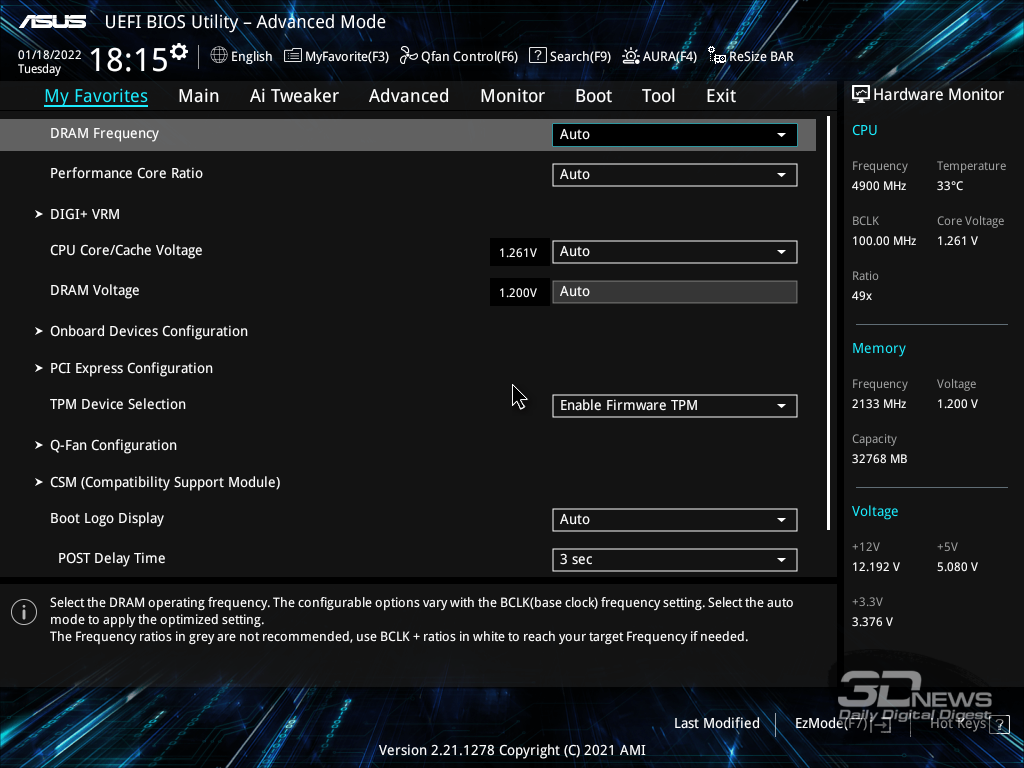
Task: Switch to the My Favorites tab
Action: pos(96,96)
